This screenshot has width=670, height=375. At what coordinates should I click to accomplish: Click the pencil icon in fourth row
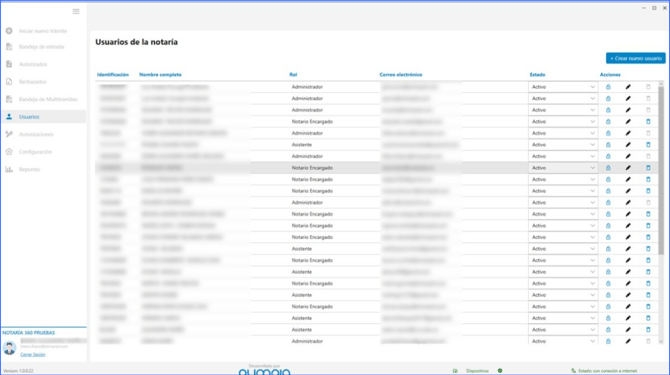pyautogui.click(x=628, y=122)
